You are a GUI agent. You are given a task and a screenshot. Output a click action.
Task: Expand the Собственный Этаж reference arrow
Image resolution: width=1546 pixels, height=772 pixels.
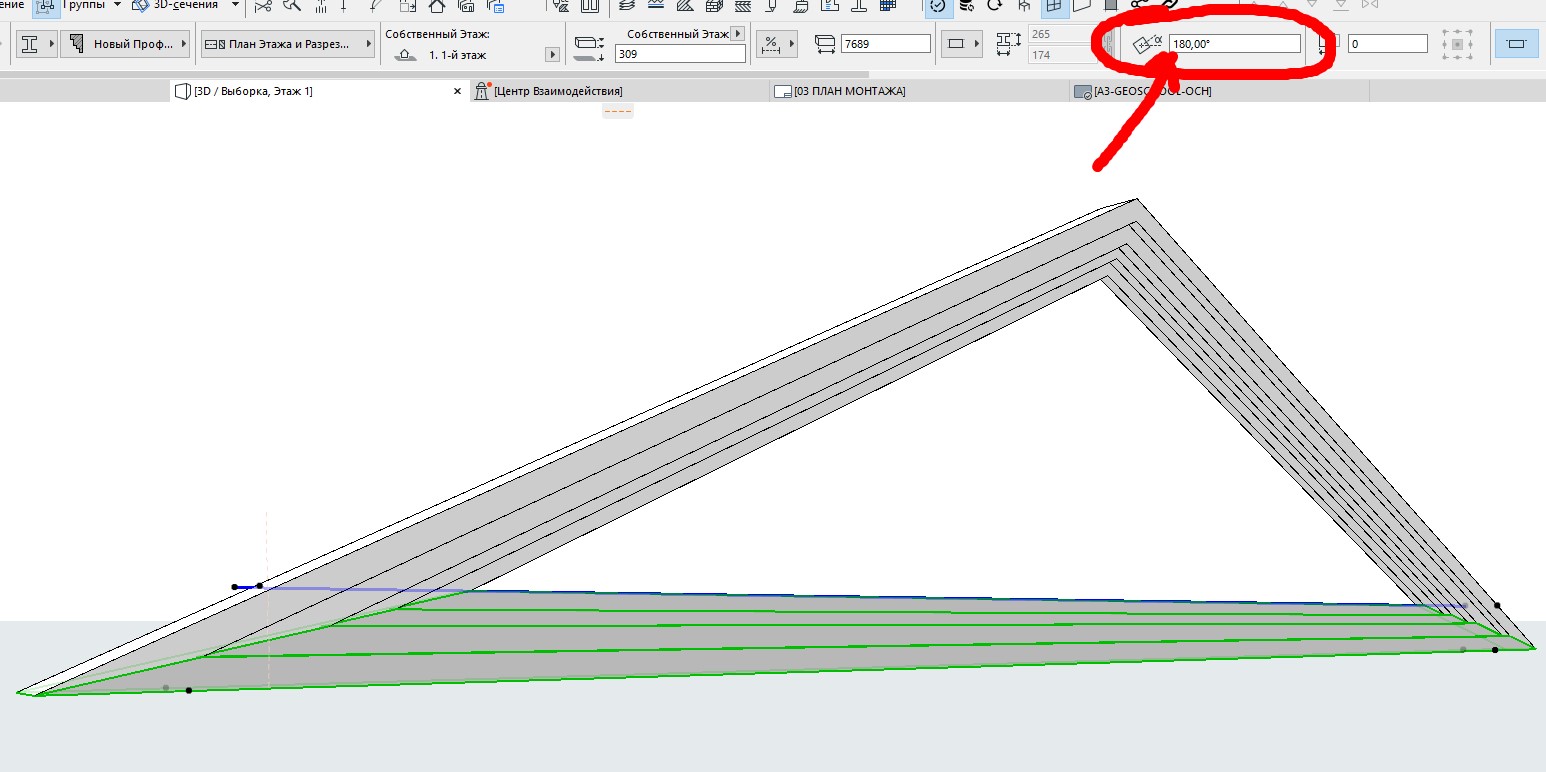pyautogui.click(x=738, y=34)
